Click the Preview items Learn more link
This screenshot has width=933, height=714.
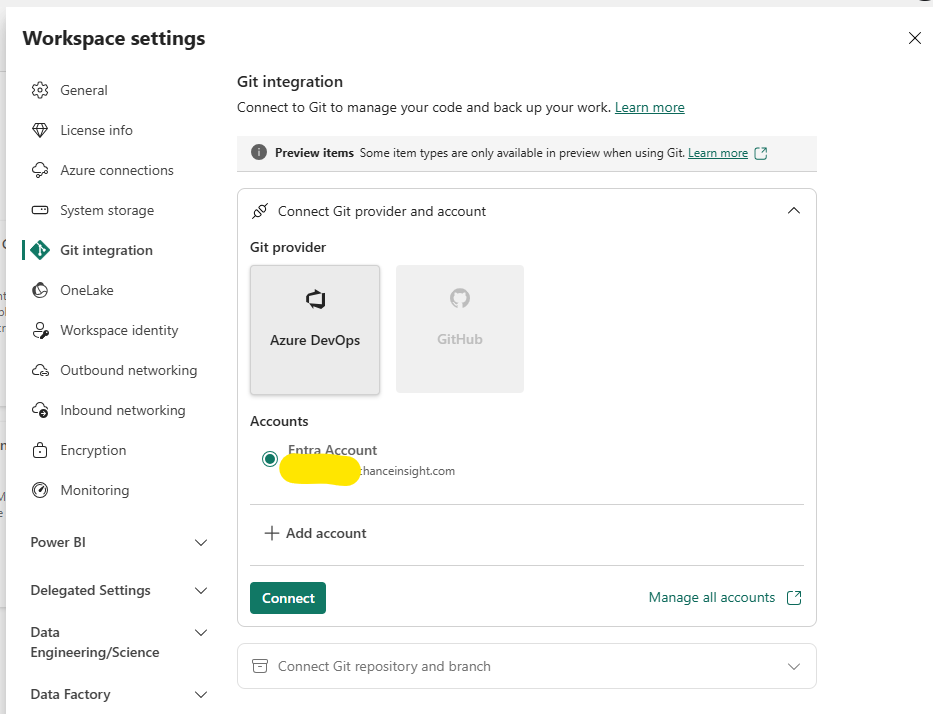pyautogui.click(x=717, y=153)
